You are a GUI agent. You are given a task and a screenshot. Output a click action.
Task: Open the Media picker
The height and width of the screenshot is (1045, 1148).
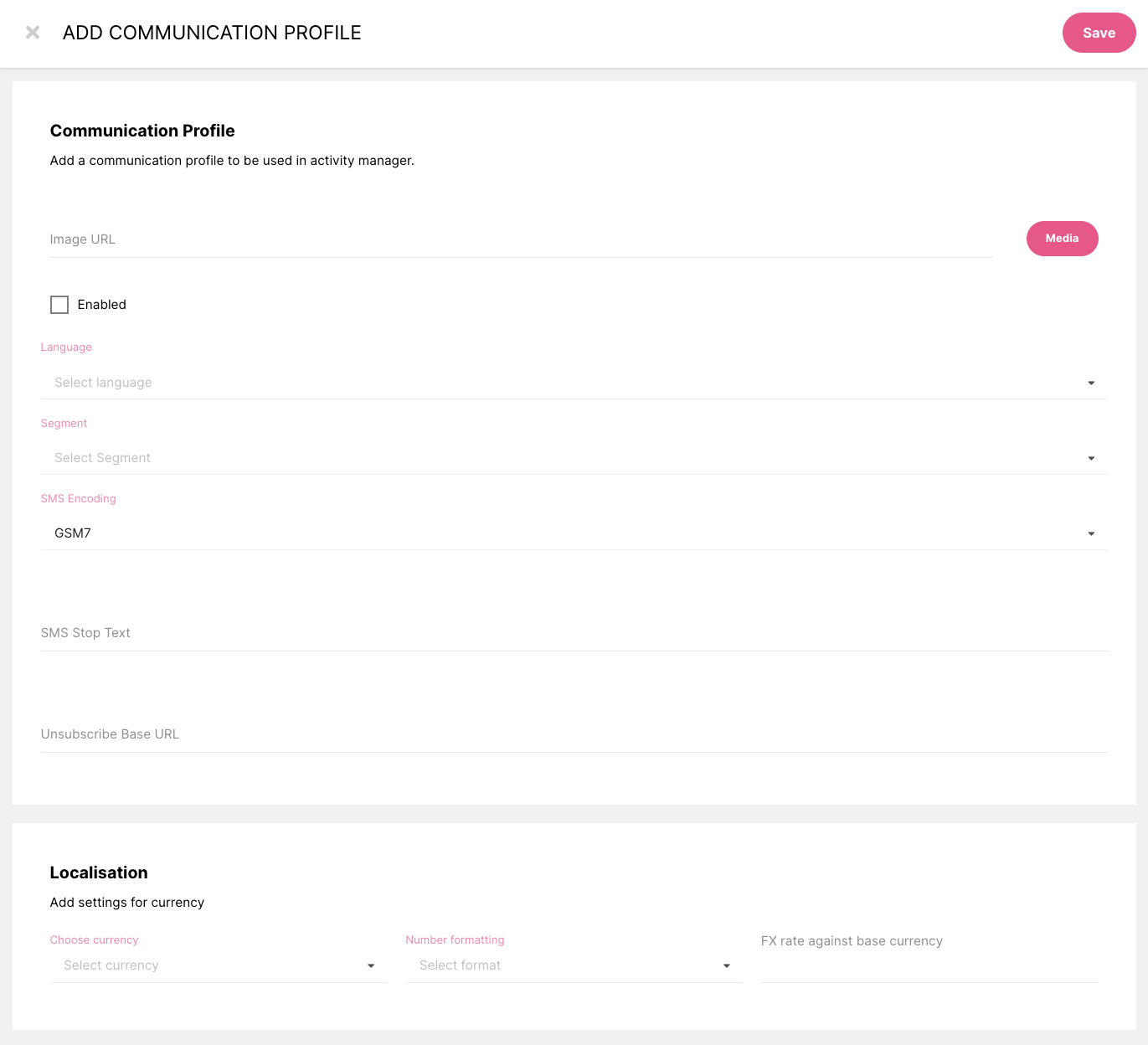click(x=1062, y=239)
